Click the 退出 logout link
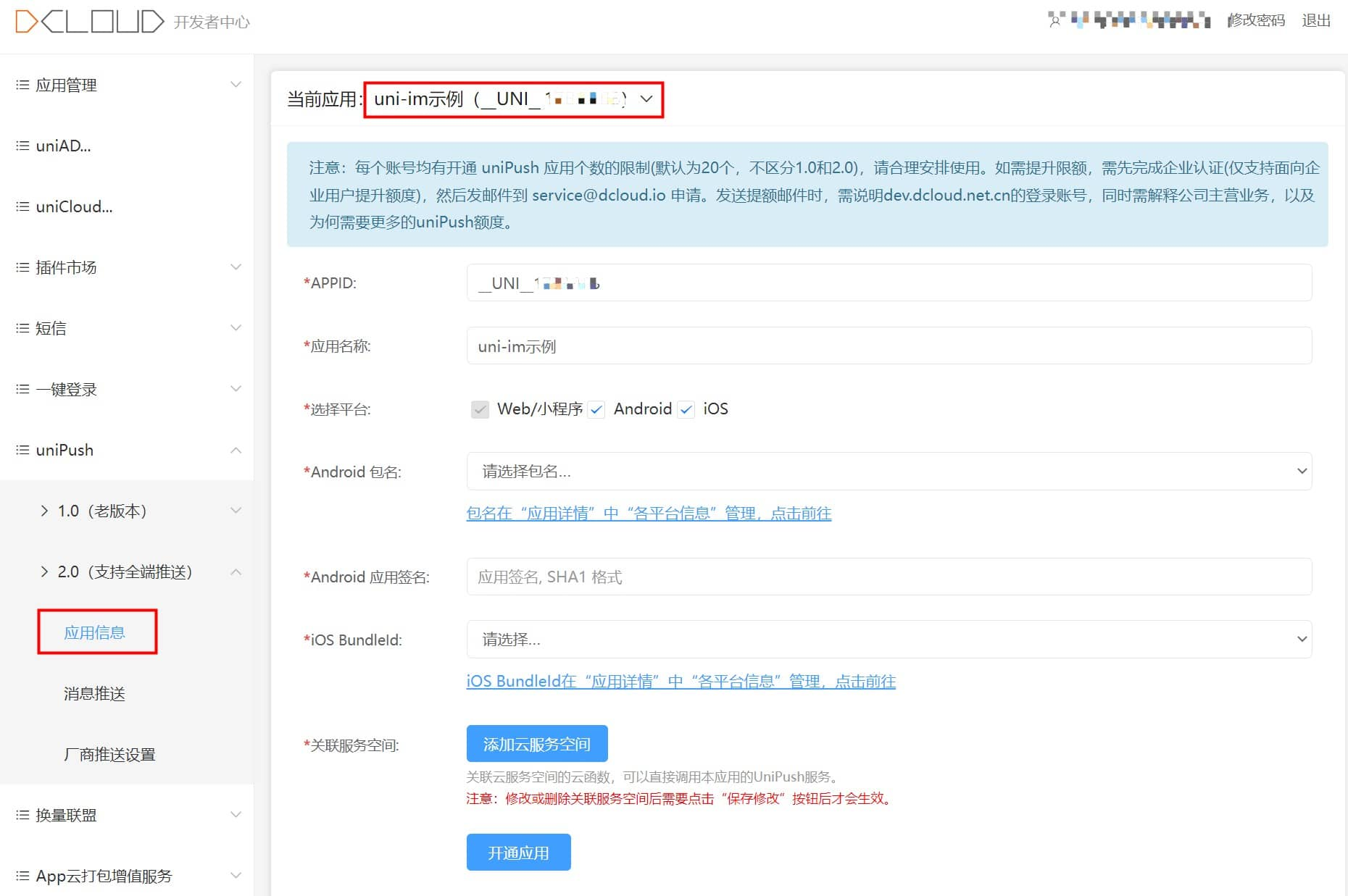The width and height of the screenshot is (1348, 896). 1316,21
